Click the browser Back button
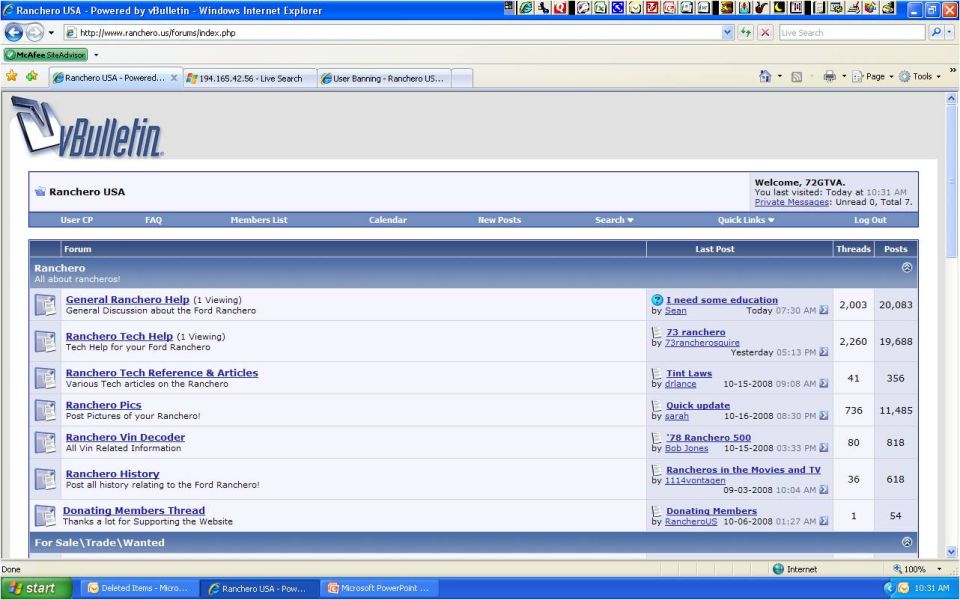This screenshot has width=960, height=600. (x=14, y=32)
